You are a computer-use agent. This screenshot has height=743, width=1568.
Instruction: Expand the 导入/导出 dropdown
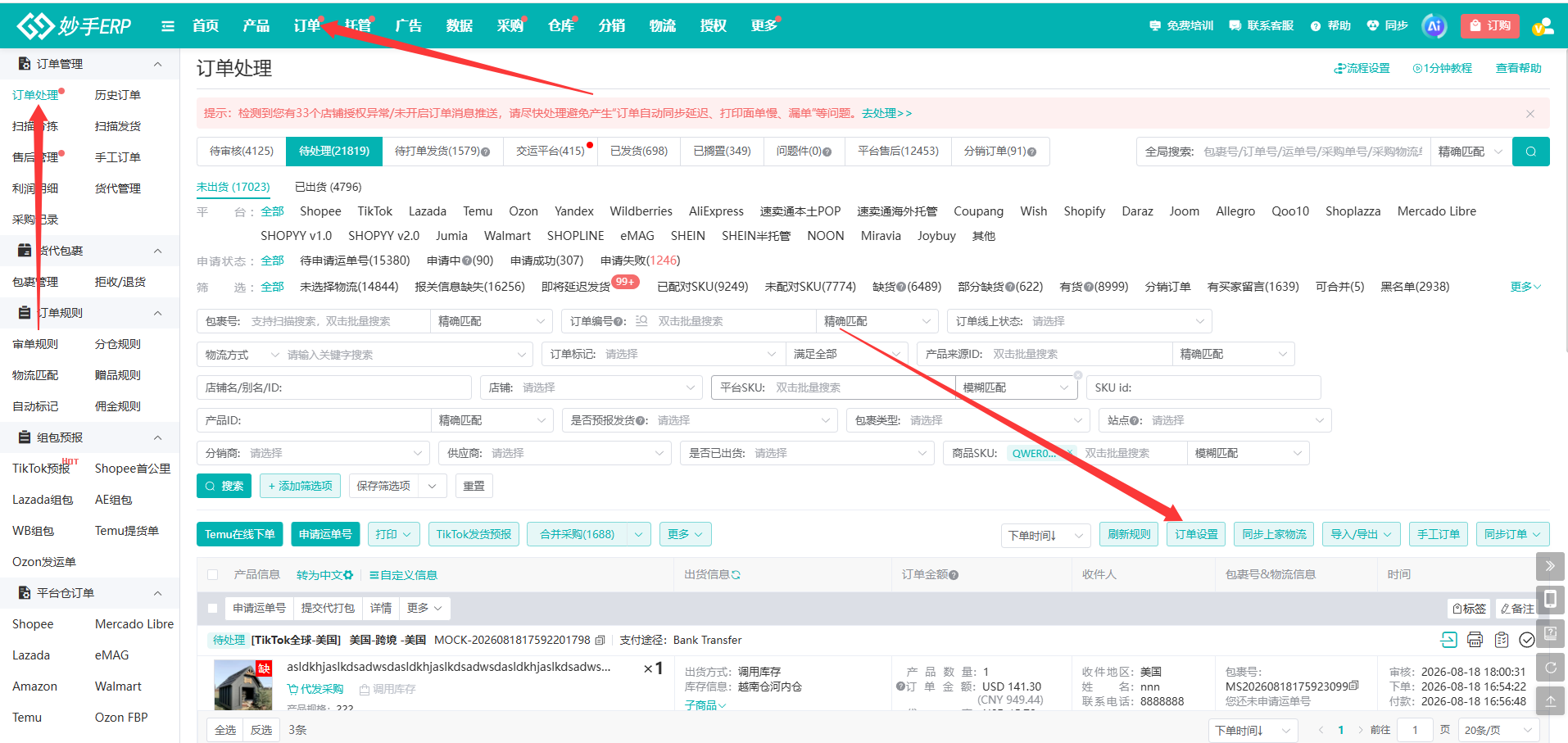click(1361, 534)
